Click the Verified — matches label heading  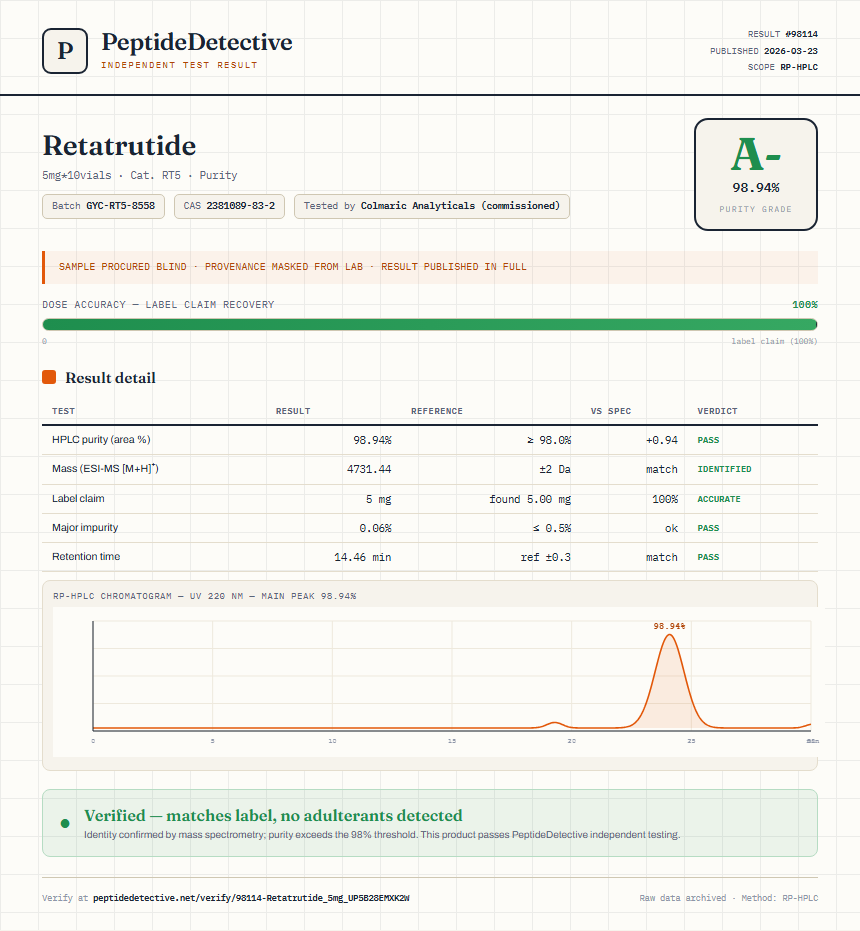273,815
